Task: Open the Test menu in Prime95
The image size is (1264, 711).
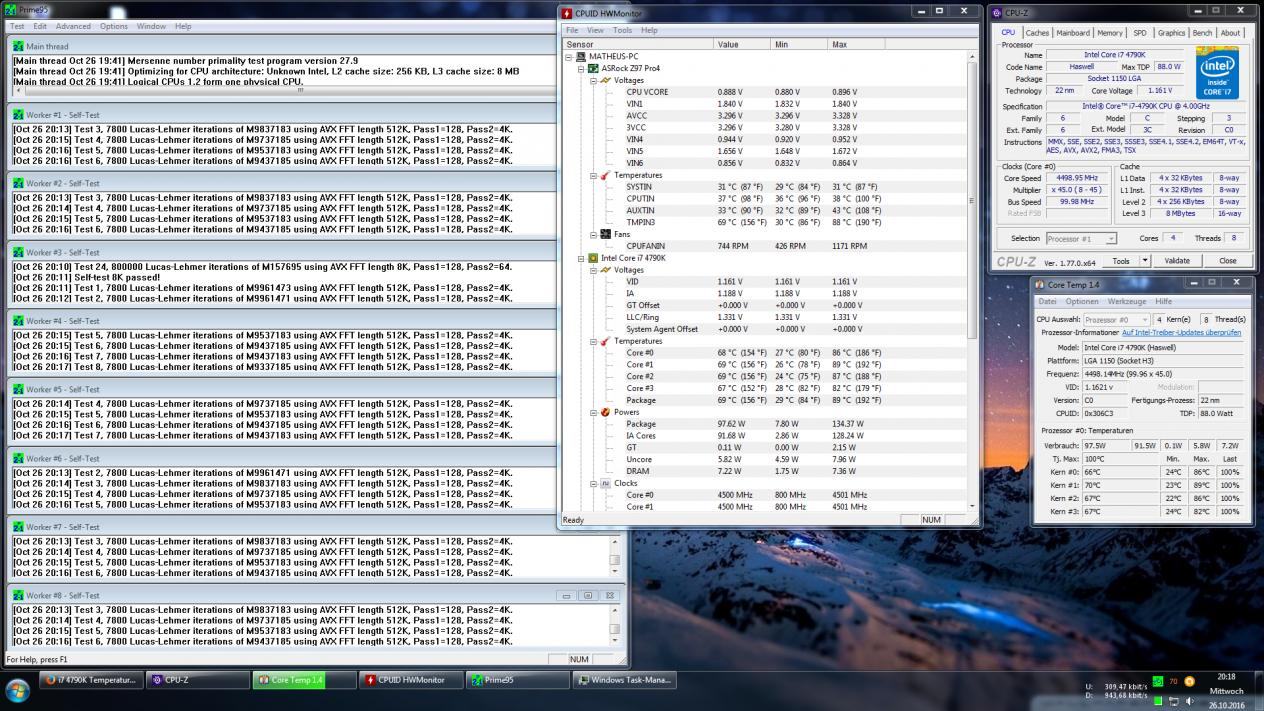Action: click(17, 26)
